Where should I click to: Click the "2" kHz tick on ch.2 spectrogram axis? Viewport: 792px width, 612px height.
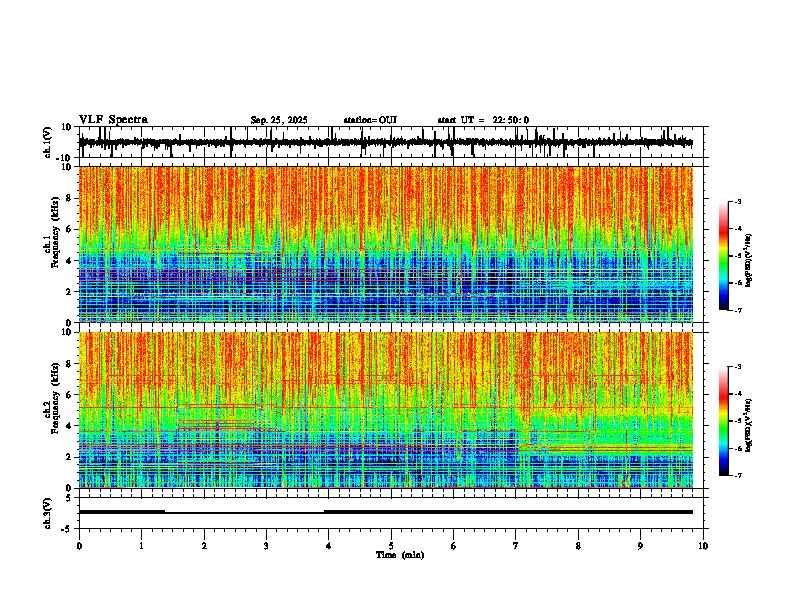click(69, 457)
